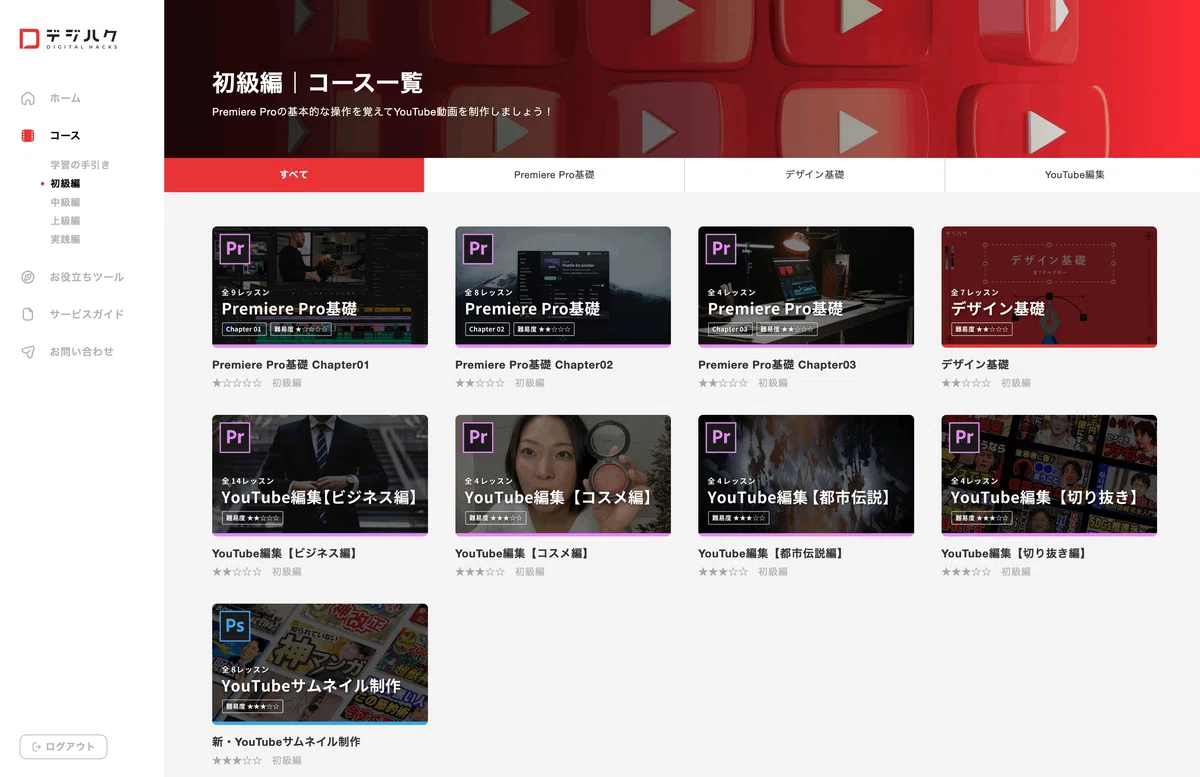
Task: Open the YouTube編集【切り抜き】 thumbnail
Action: tap(1049, 476)
